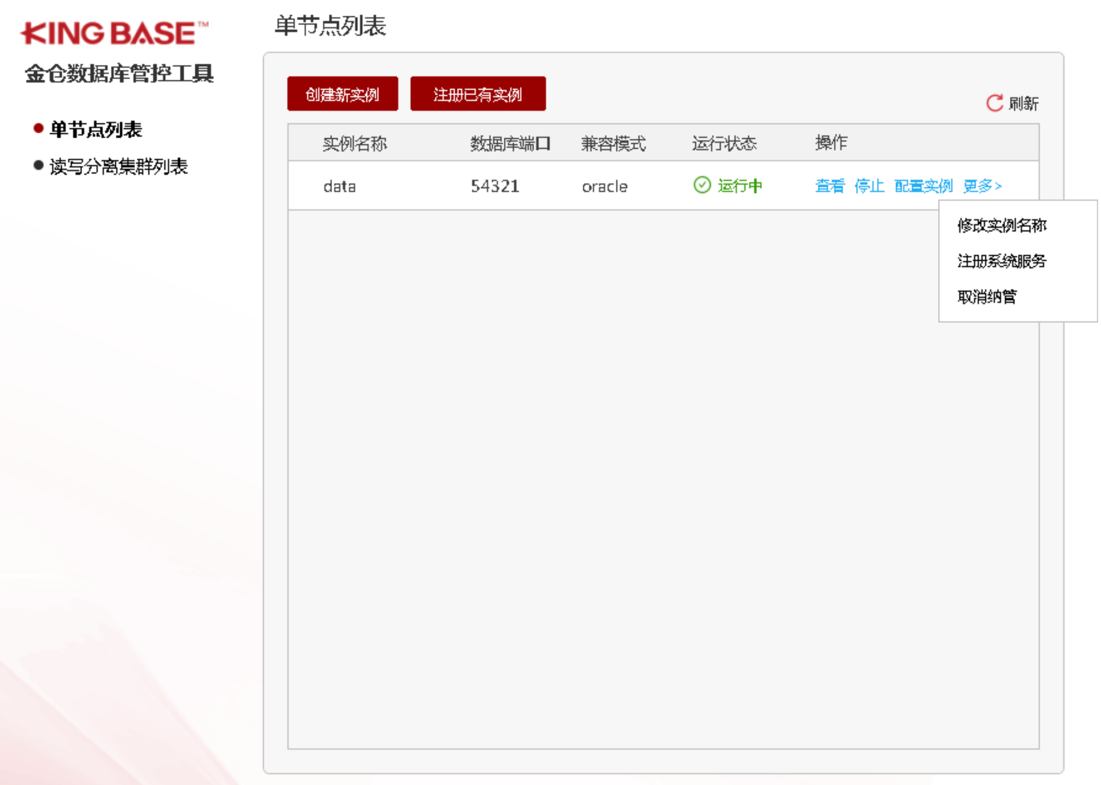Collapse the 更多> dropdown in the row
Screen dimensions: 1101x785
pos(982,186)
